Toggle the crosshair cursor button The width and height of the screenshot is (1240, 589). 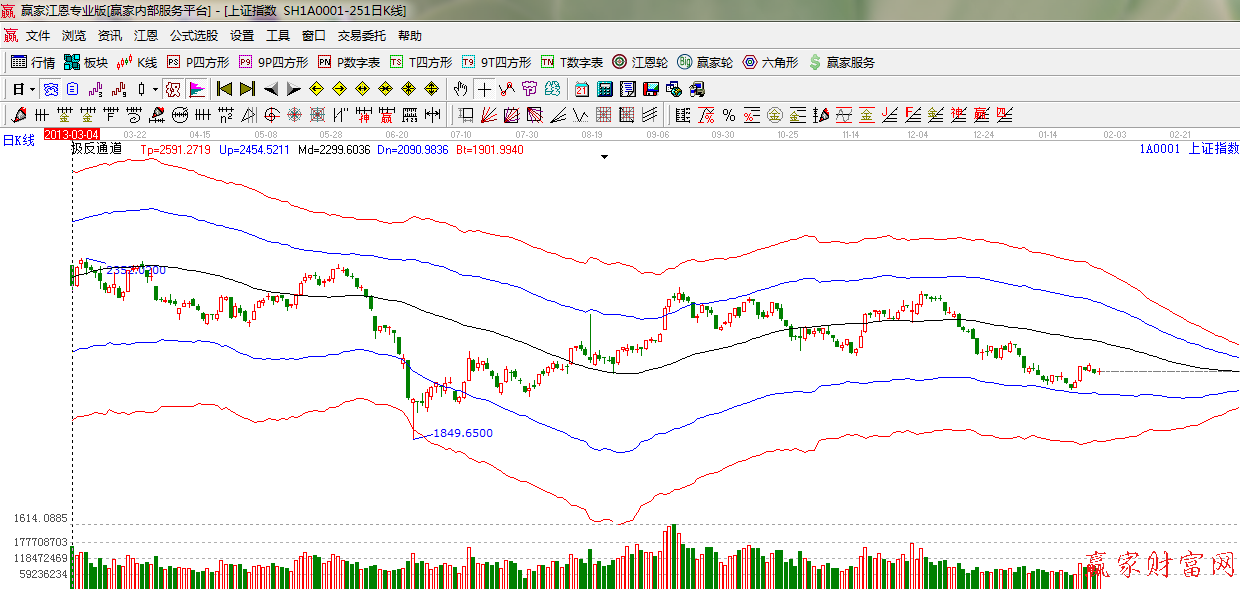(485, 89)
